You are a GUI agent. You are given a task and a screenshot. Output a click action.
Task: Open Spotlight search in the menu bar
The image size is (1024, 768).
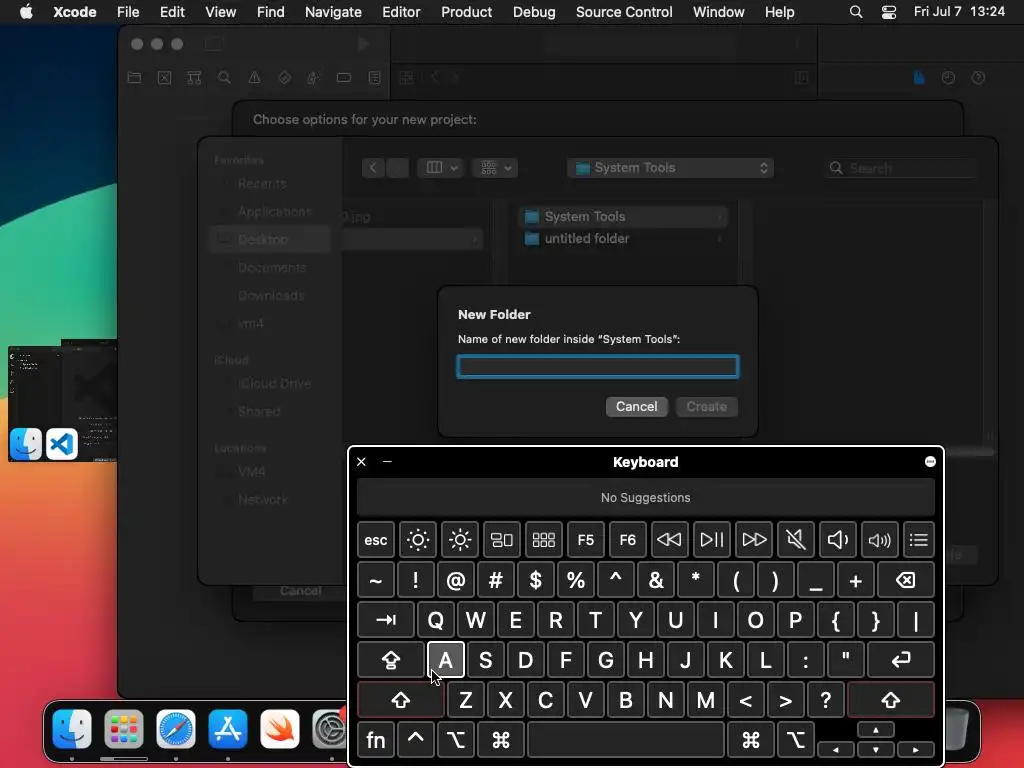pyautogui.click(x=856, y=12)
